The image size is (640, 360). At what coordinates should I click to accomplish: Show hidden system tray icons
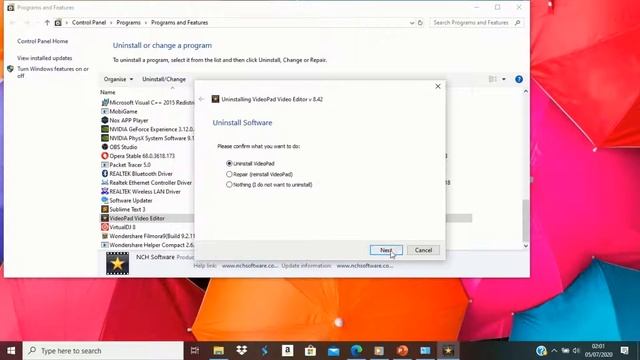click(x=554, y=351)
